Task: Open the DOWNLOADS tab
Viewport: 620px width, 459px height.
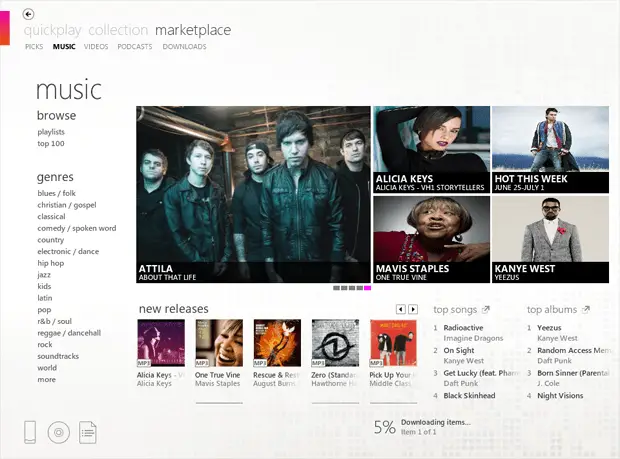Action: [x=184, y=47]
